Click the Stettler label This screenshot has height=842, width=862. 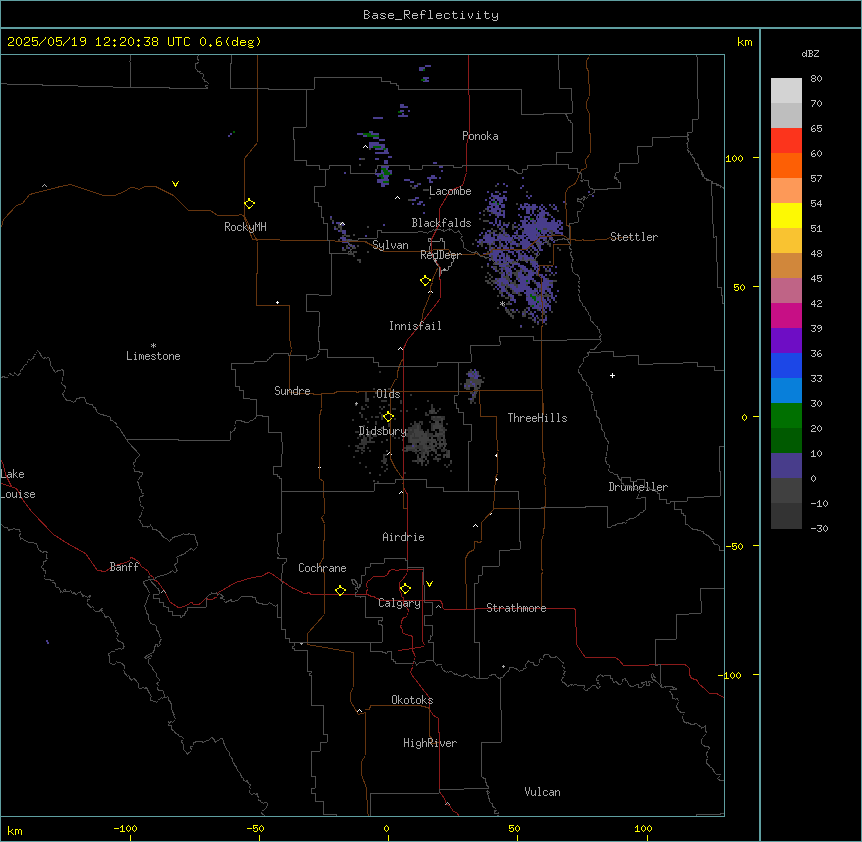coord(634,237)
